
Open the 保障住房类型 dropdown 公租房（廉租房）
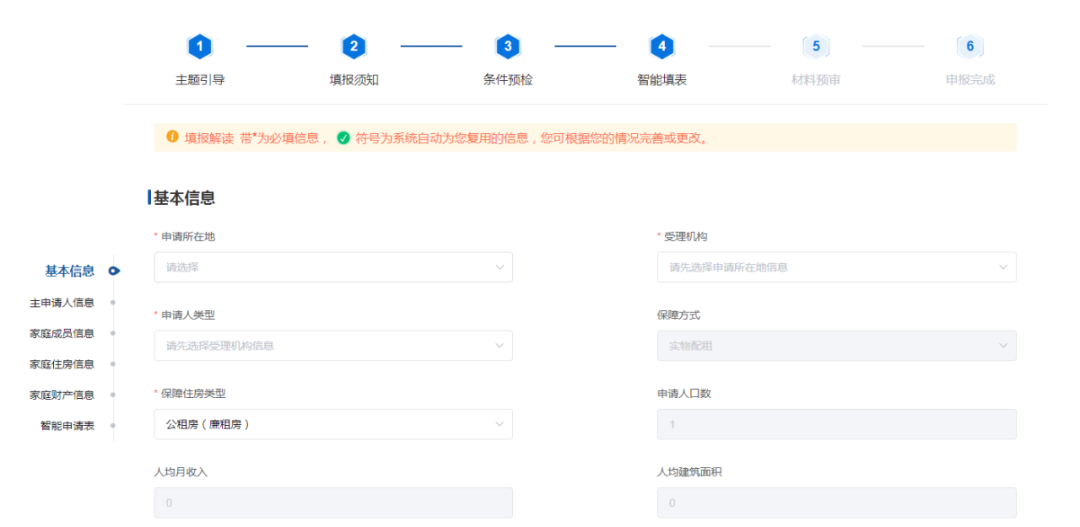(x=333, y=424)
